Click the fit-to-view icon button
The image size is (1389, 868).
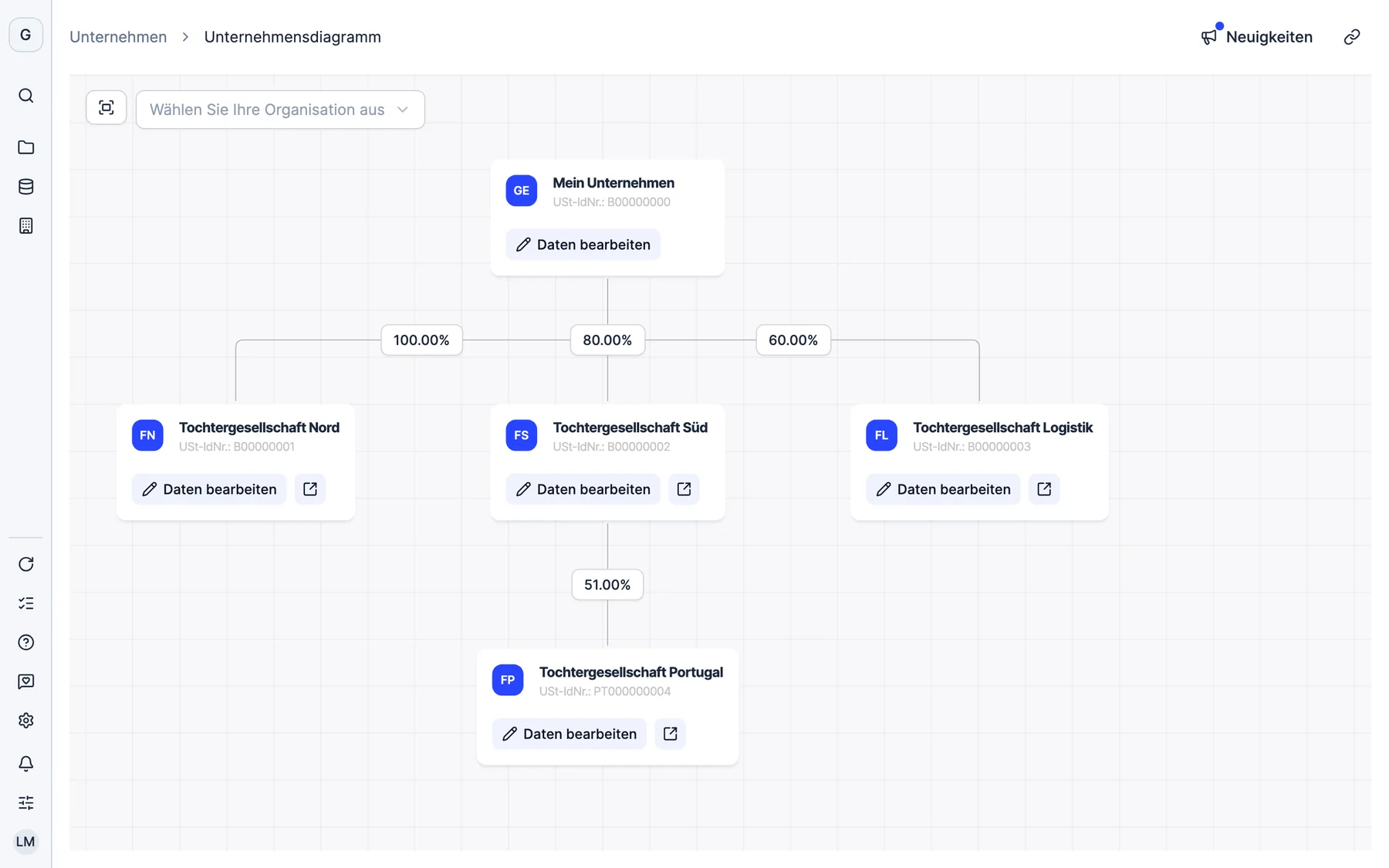pos(106,108)
